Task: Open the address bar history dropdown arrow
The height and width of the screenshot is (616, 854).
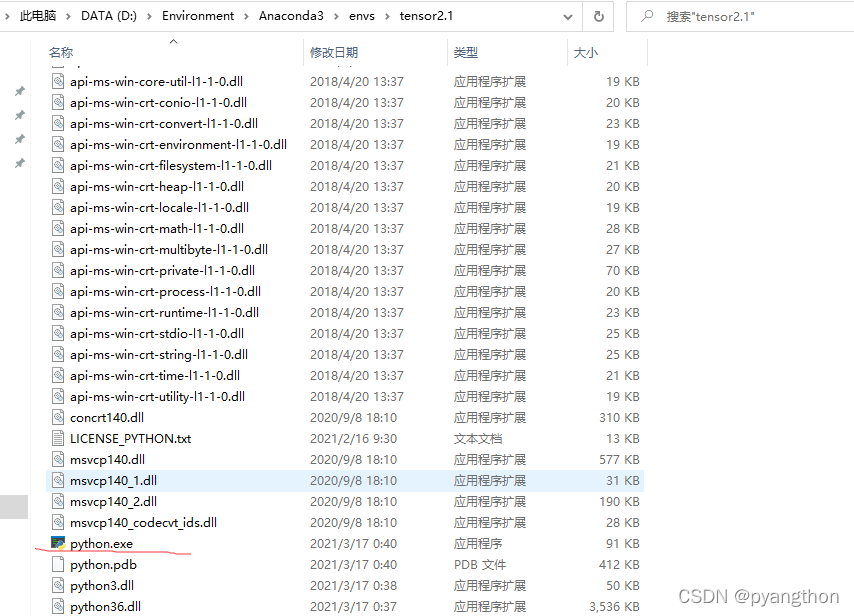Action: 566,16
